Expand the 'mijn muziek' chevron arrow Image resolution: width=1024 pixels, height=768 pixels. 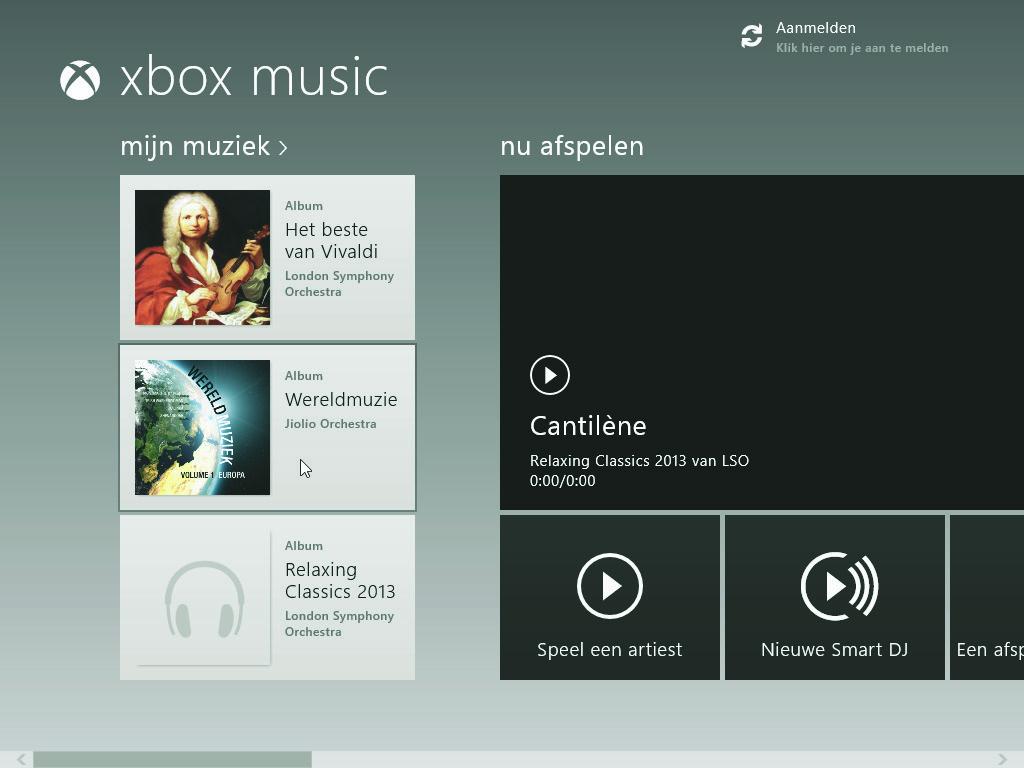click(x=283, y=148)
